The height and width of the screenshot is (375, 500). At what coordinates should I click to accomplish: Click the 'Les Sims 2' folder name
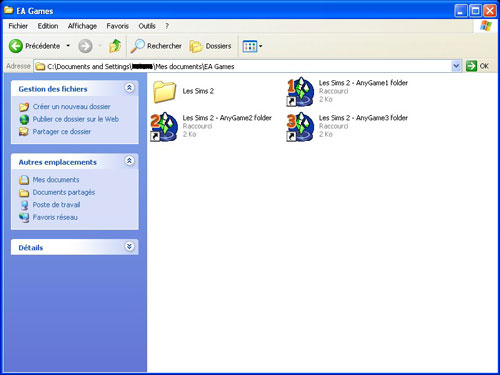click(198, 91)
